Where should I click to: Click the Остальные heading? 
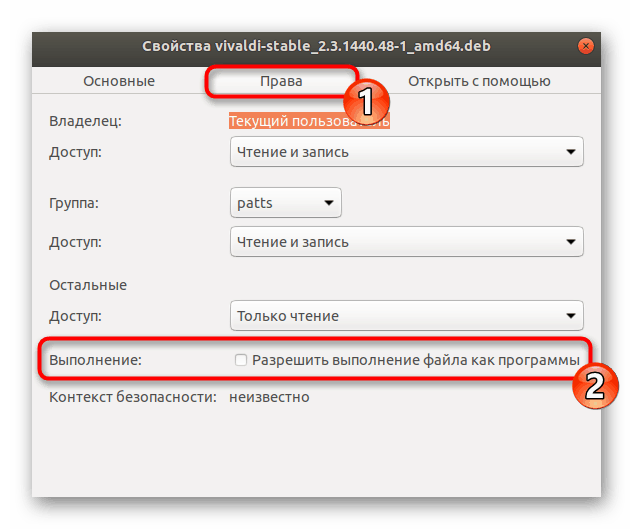(x=88, y=285)
